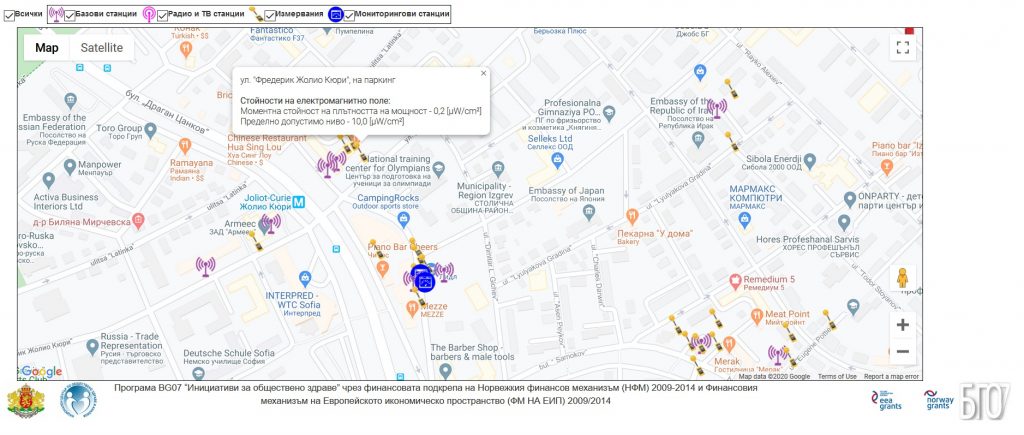
Task: Click the Hores Profeshanal Sarvis pin
Action: click(844, 223)
